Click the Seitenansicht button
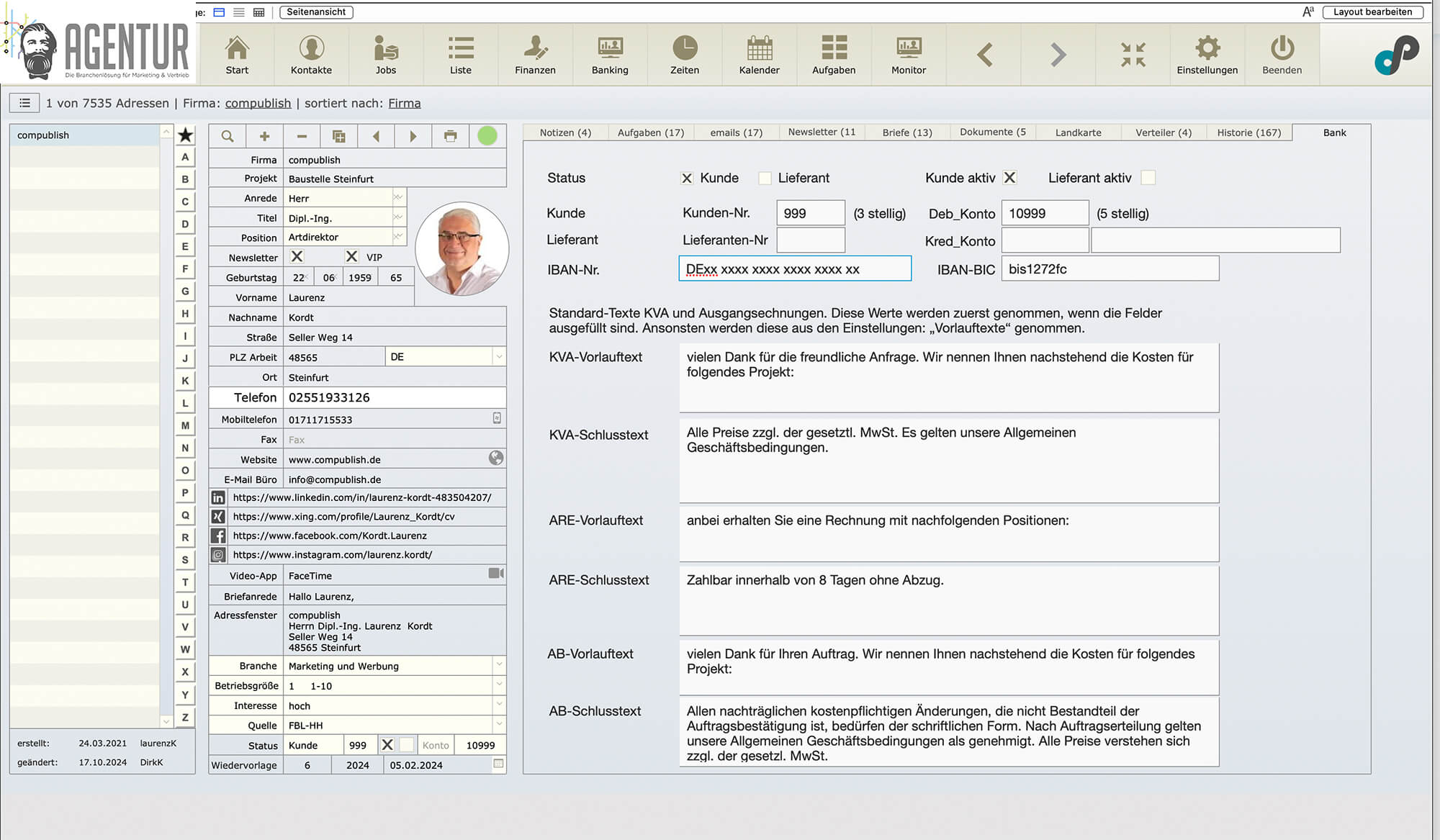1440x840 pixels. coord(316,12)
